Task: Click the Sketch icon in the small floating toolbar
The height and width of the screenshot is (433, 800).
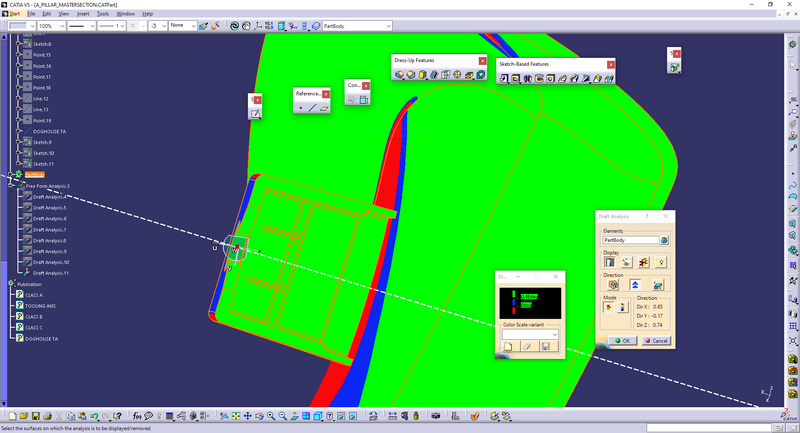Action: pos(255,114)
